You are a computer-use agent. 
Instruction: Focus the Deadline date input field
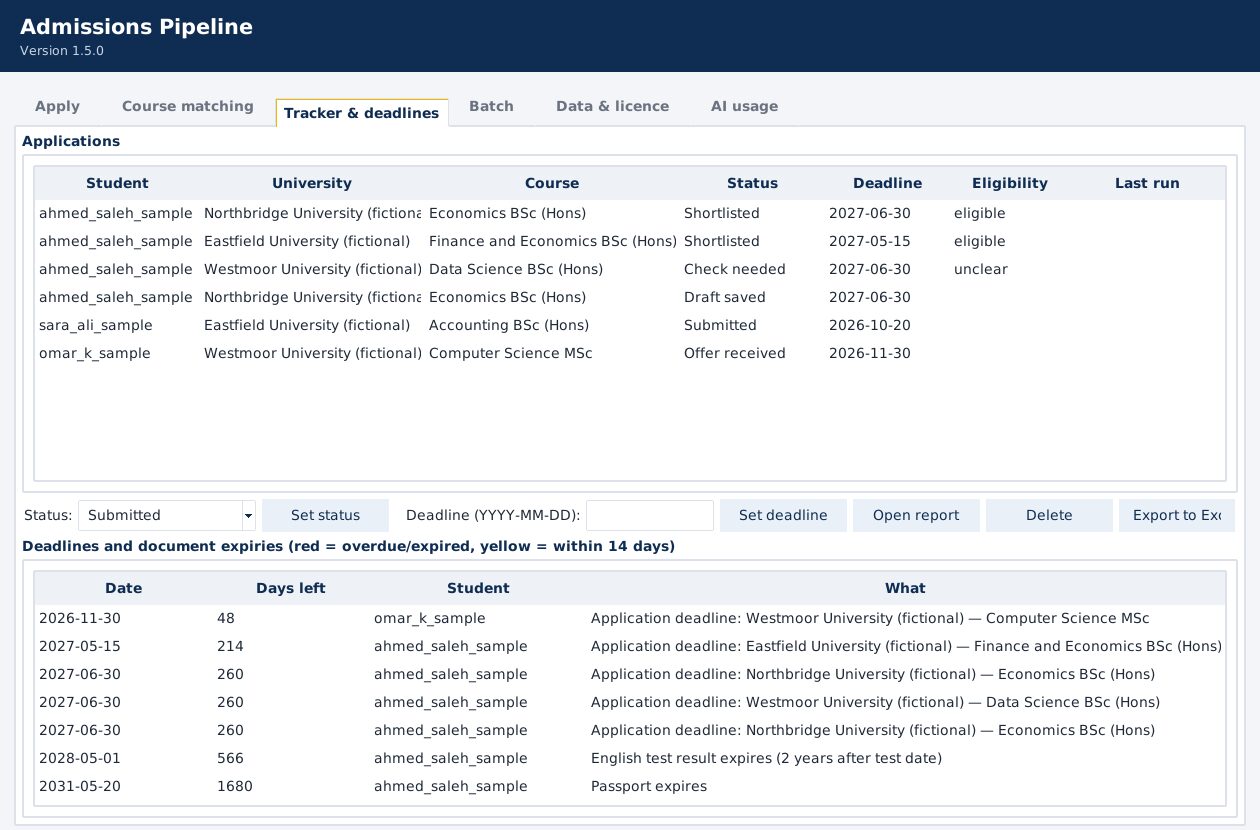point(649,516)
